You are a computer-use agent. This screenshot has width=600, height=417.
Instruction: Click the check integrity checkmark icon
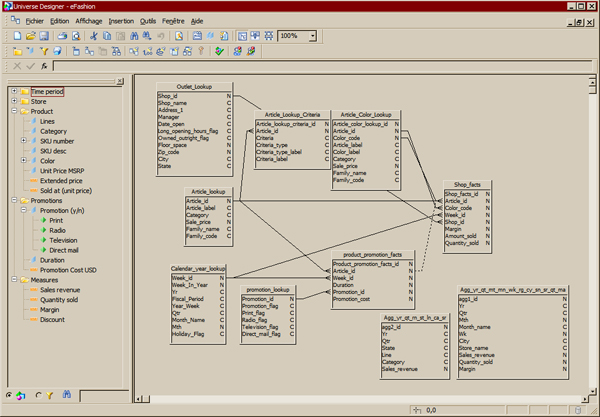tap(220, 51)
